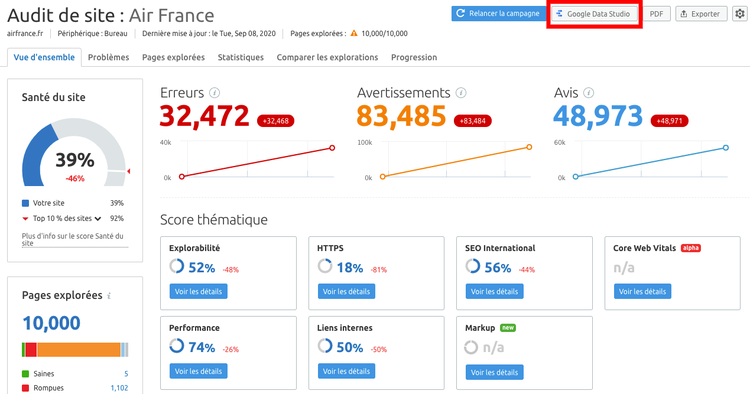
Task: Click the orange segment of pages bar
Action: (79, 350)
